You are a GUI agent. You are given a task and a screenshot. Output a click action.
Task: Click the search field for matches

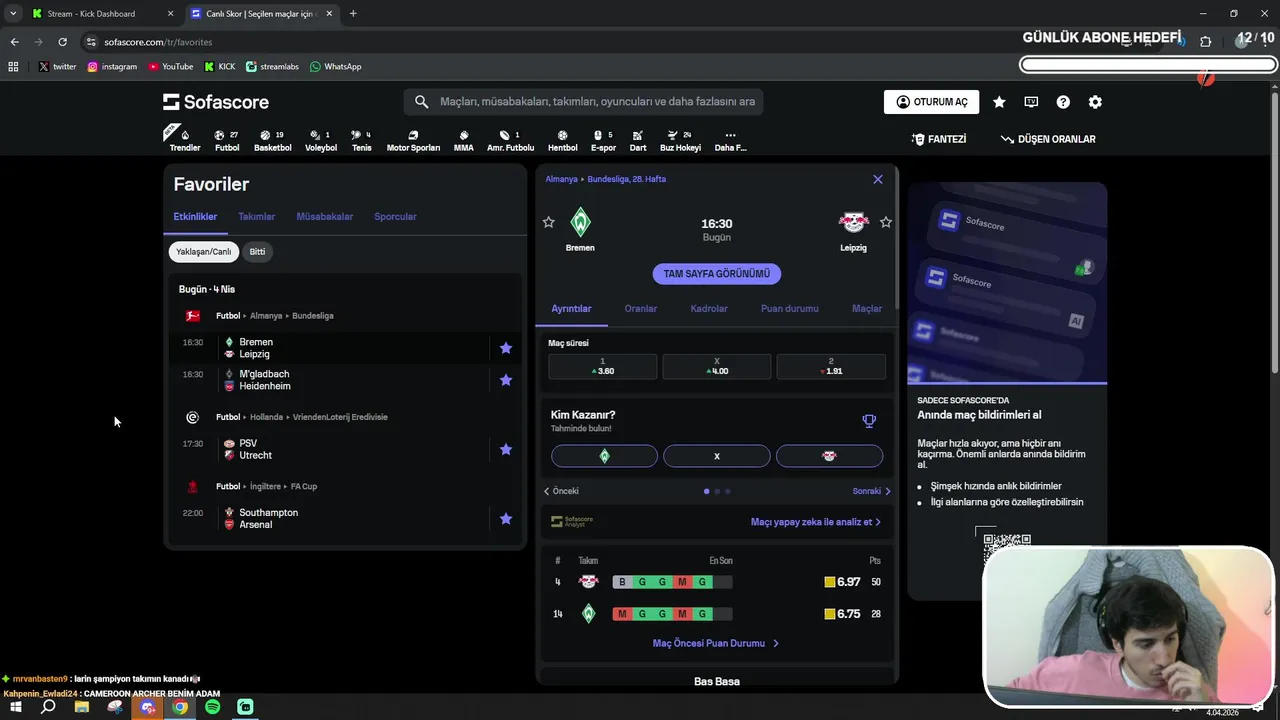pos(583,102)
